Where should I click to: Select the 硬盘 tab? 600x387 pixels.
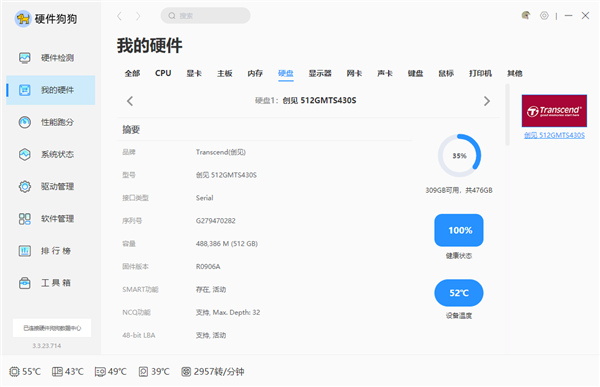coord(286,73)
